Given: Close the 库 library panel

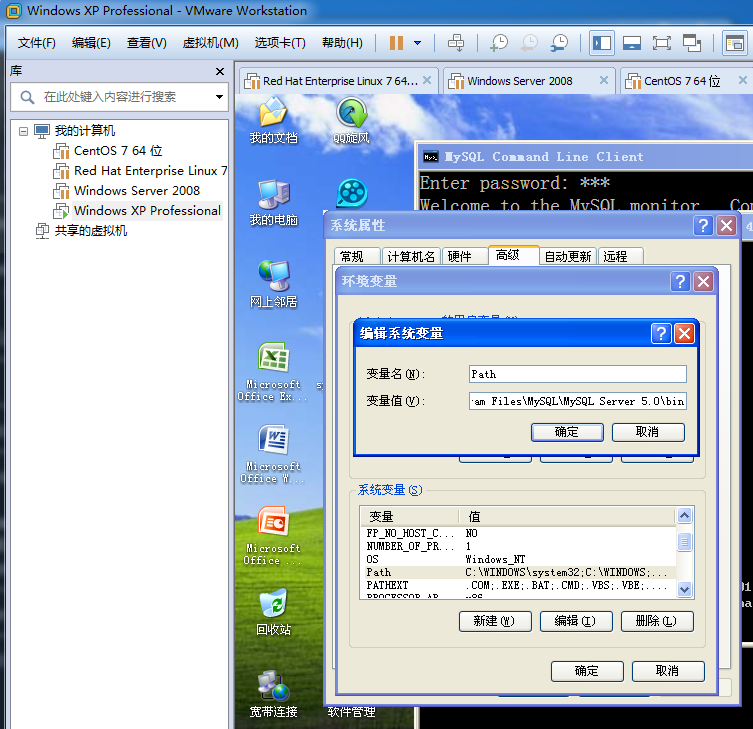Looking at the screenshot, I should click(x=220, y=72).
